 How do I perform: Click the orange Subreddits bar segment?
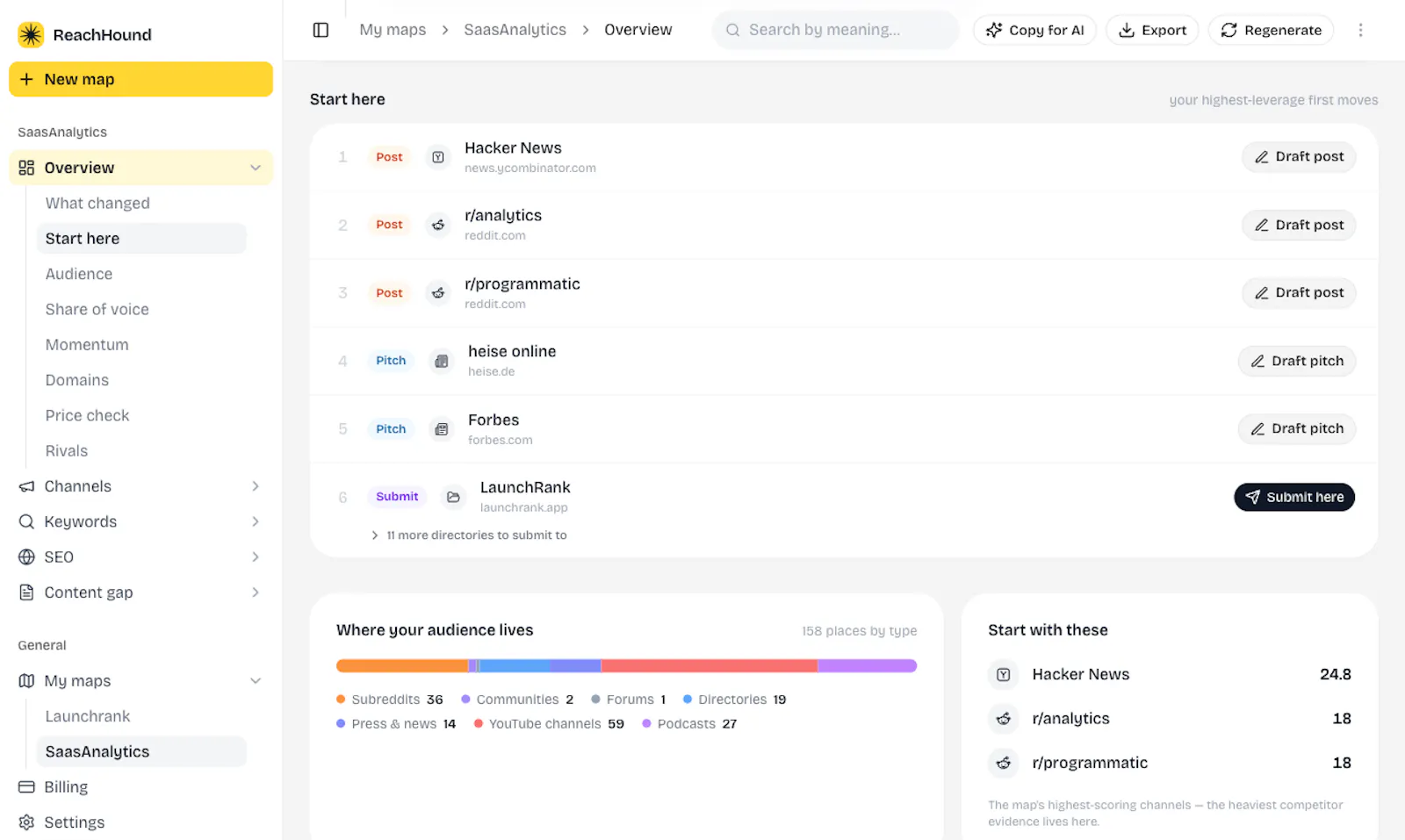[402, 666]
